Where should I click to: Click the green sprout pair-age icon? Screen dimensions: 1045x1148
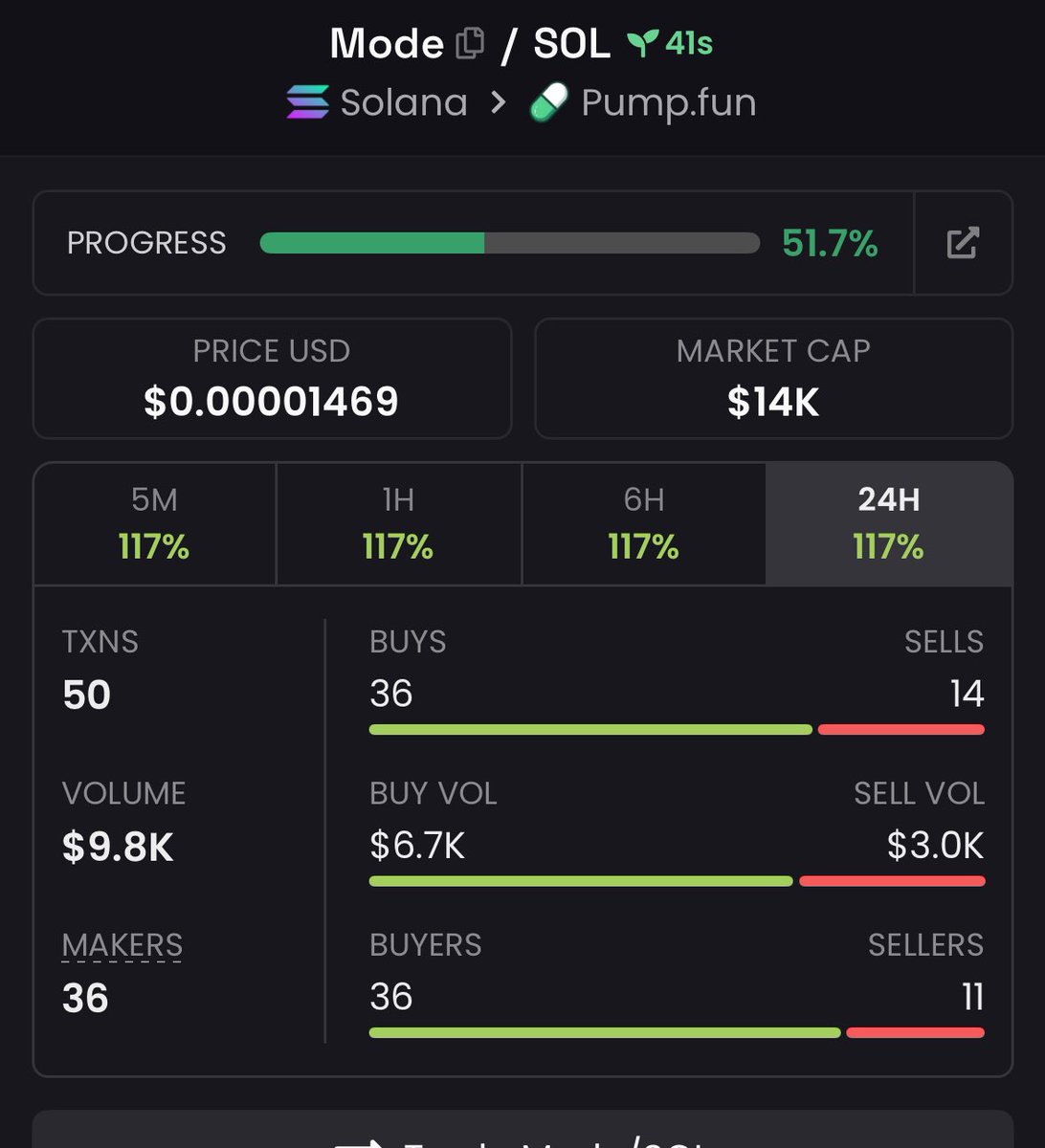coord(642,43)
